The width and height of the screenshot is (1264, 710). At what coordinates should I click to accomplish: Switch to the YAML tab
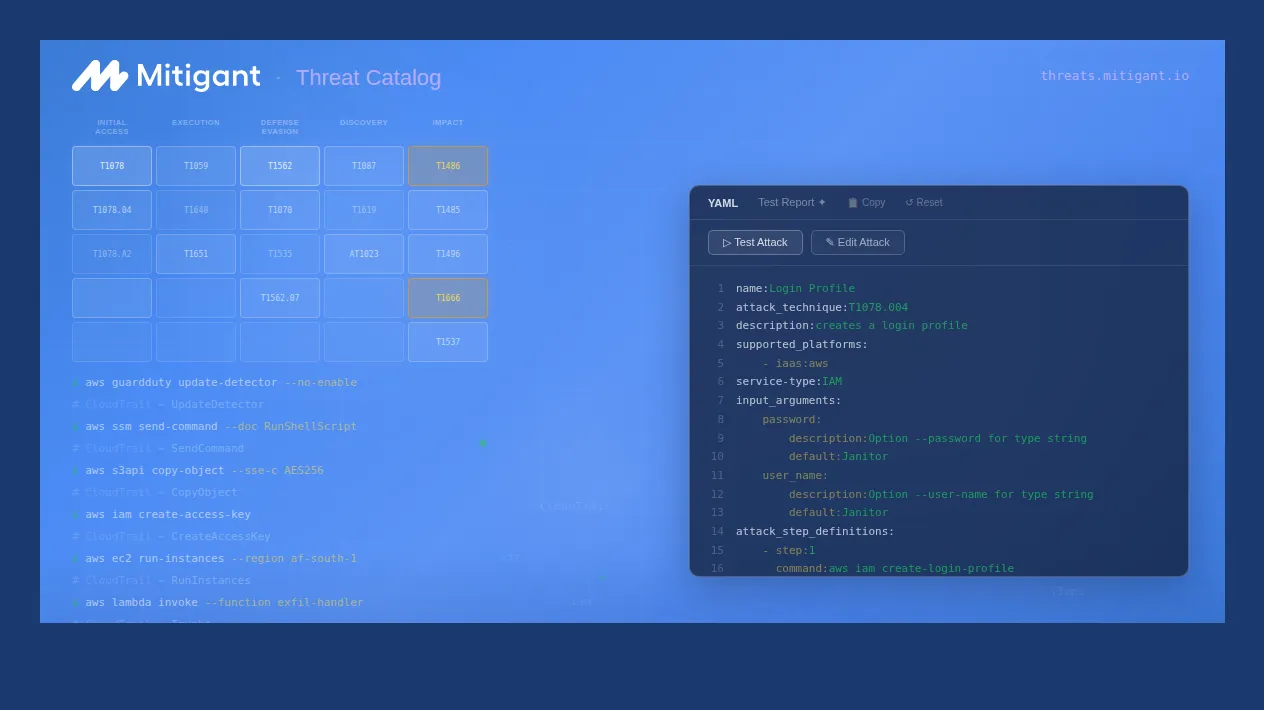pyautogui.click(x=723, y=203)
